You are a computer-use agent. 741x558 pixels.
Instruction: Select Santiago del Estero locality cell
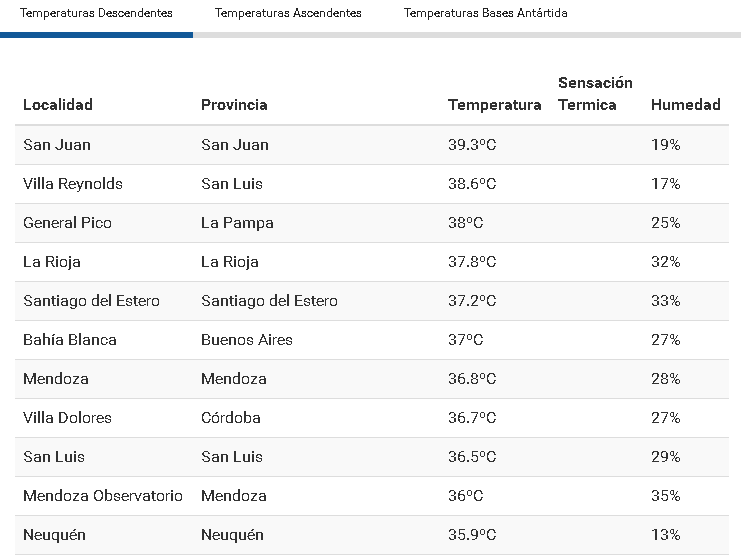[x=91, y=301]
